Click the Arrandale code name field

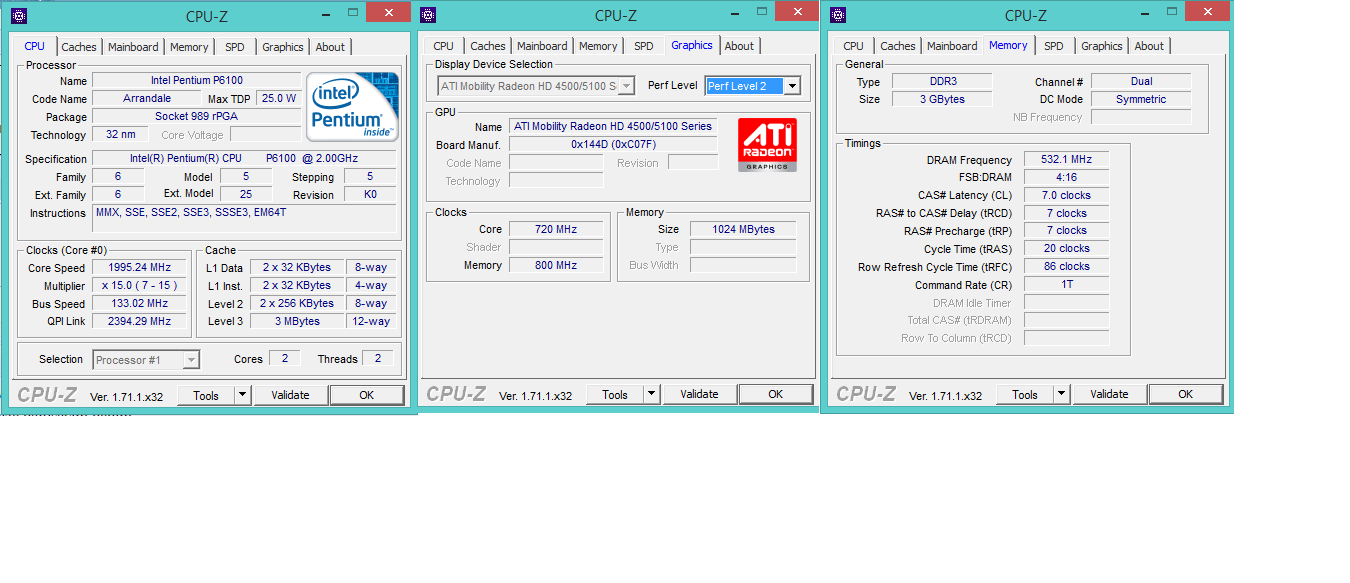coord(147,99)
